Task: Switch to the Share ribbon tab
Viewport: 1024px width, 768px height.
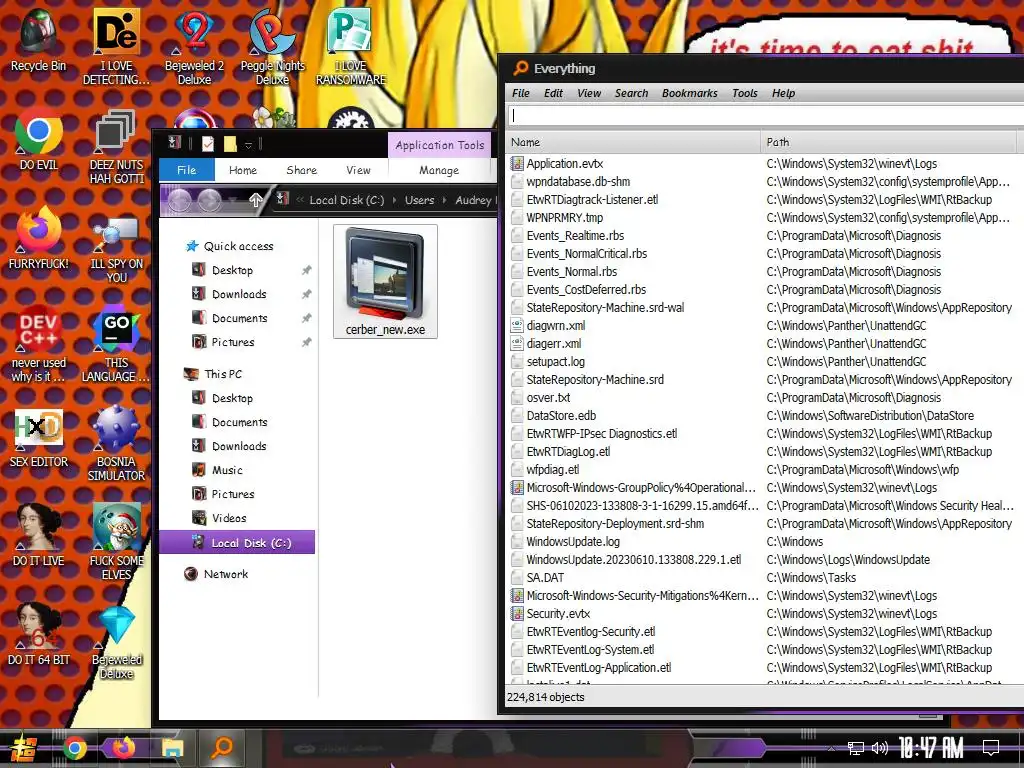Action: click(301, 170)
